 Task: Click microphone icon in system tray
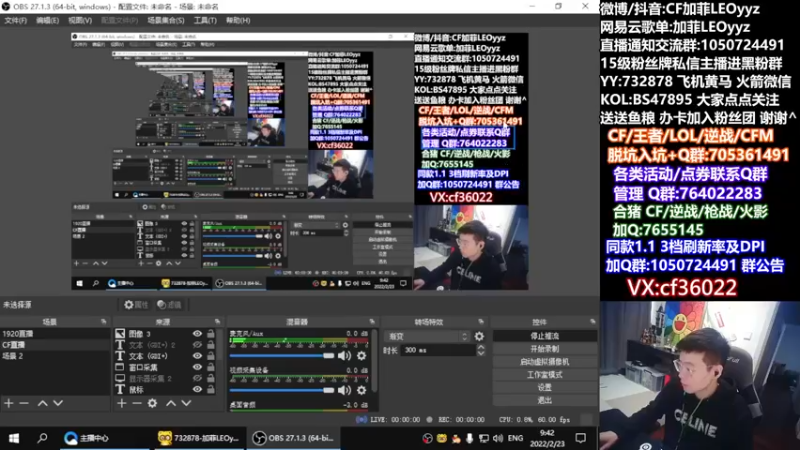470,438
